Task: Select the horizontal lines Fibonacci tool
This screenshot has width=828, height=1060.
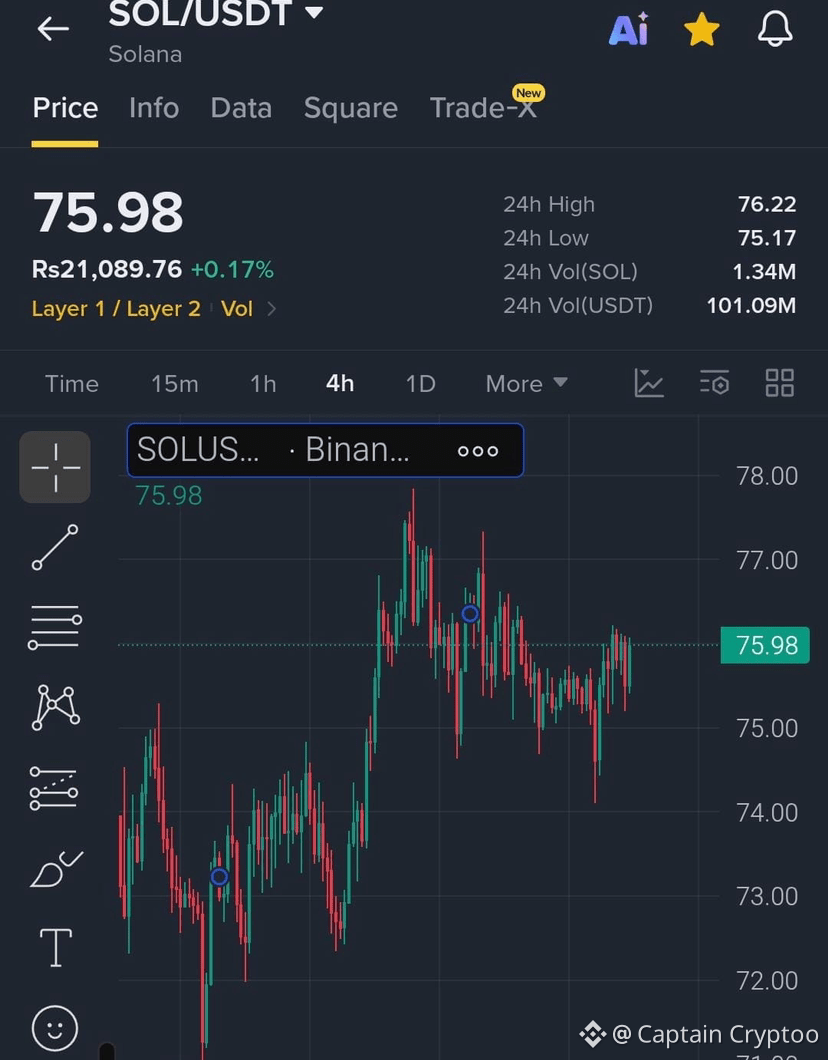Action: (x=55, y=627)
